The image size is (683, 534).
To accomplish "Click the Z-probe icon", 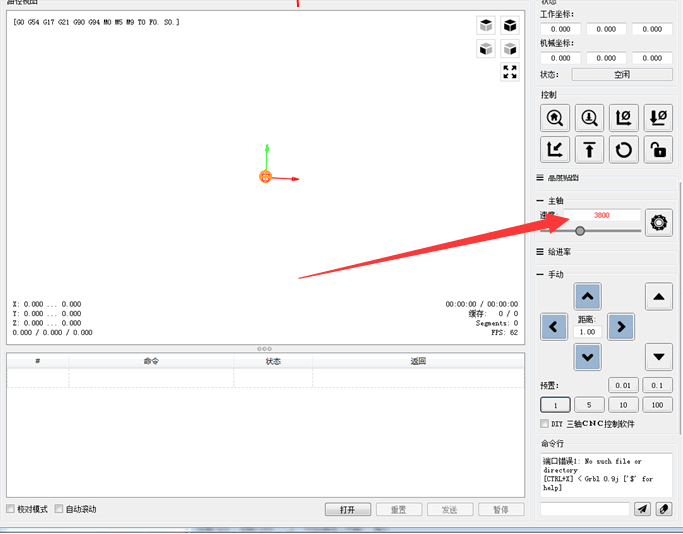I will [589, 118].
